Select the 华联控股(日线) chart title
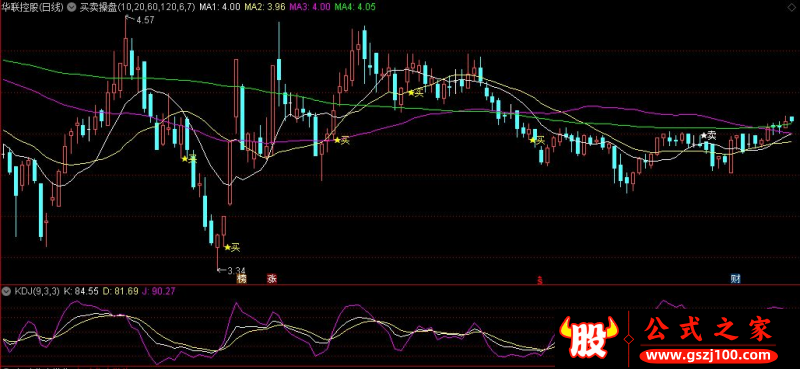Screen dimensions: 800x369 point(33,8)
